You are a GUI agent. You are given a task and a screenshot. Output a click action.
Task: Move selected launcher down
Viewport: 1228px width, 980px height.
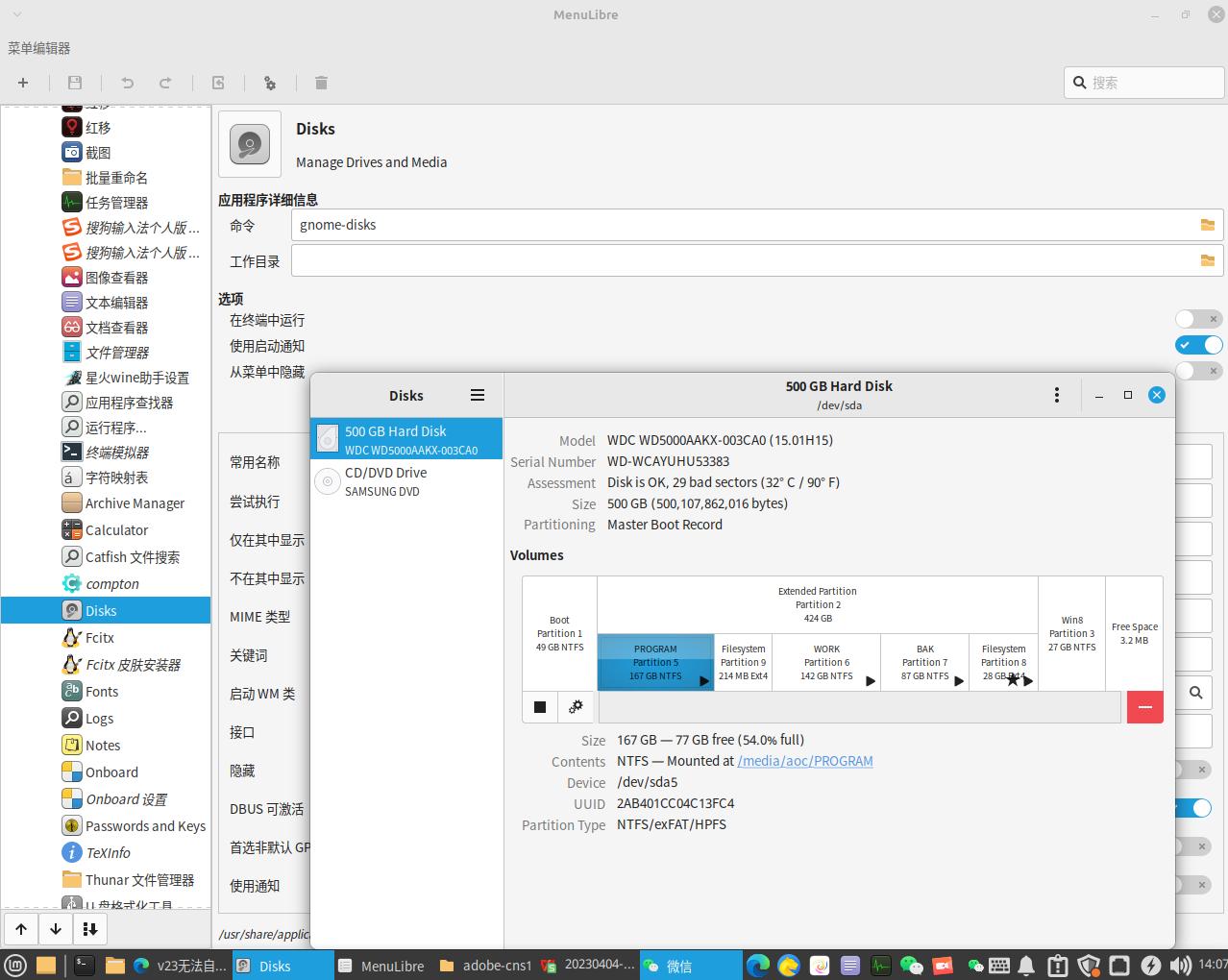56,929
